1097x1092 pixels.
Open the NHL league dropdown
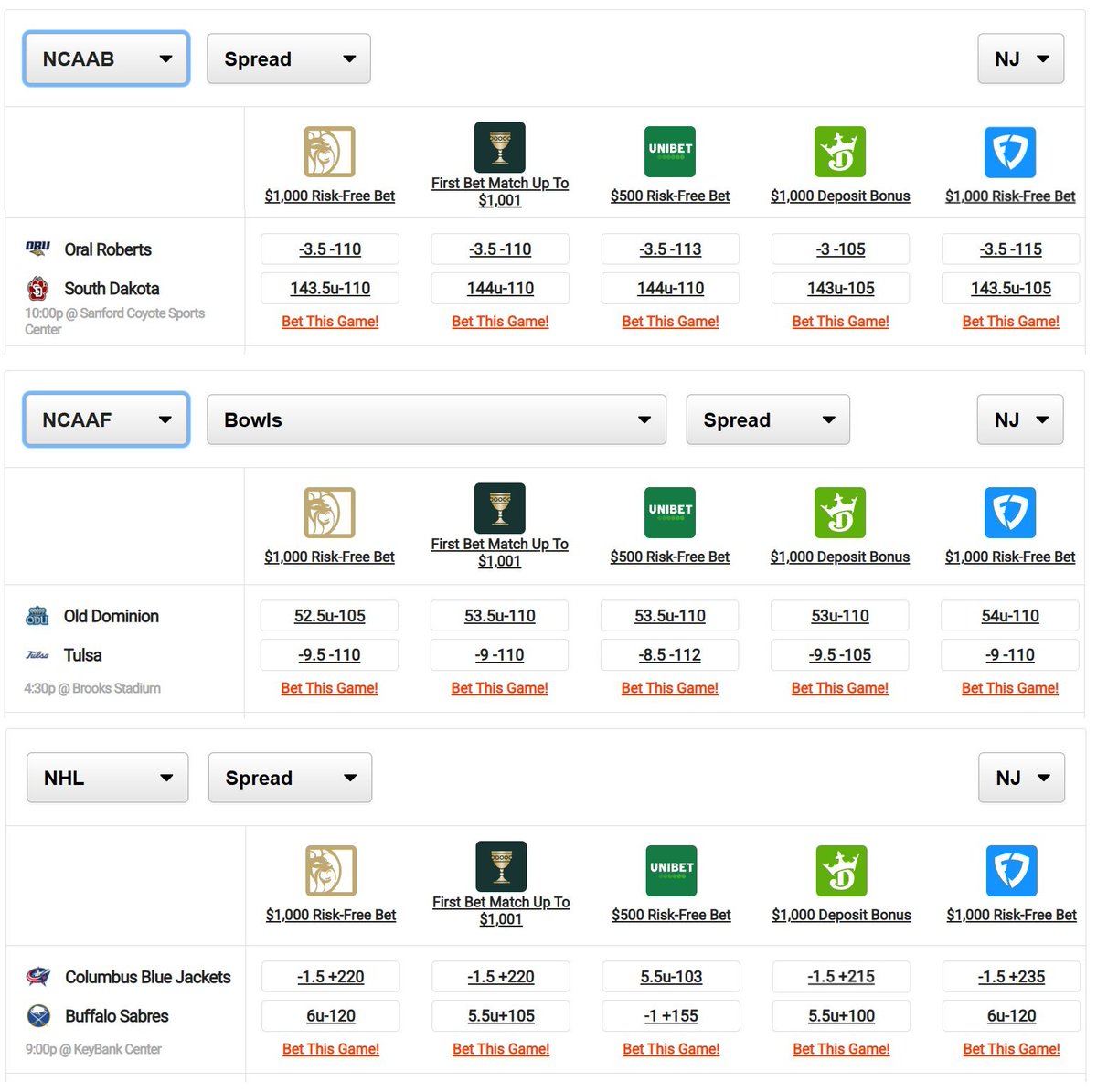coord(108,778)
